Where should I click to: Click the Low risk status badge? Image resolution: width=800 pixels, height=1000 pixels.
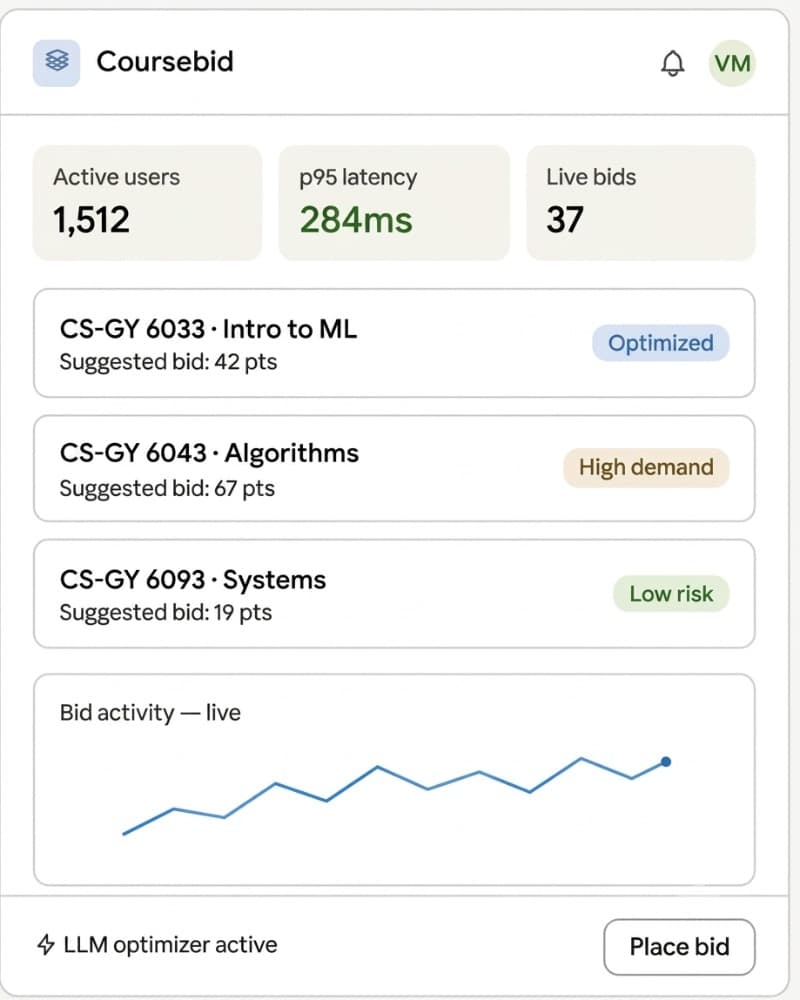click(671, 594)
